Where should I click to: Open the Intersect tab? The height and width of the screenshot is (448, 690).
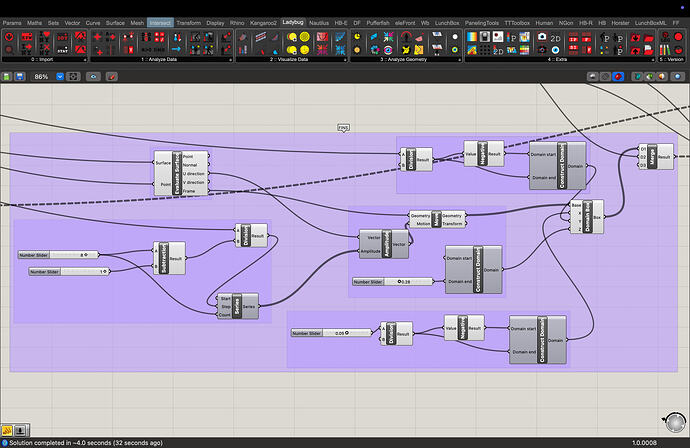tap(160, 23)
